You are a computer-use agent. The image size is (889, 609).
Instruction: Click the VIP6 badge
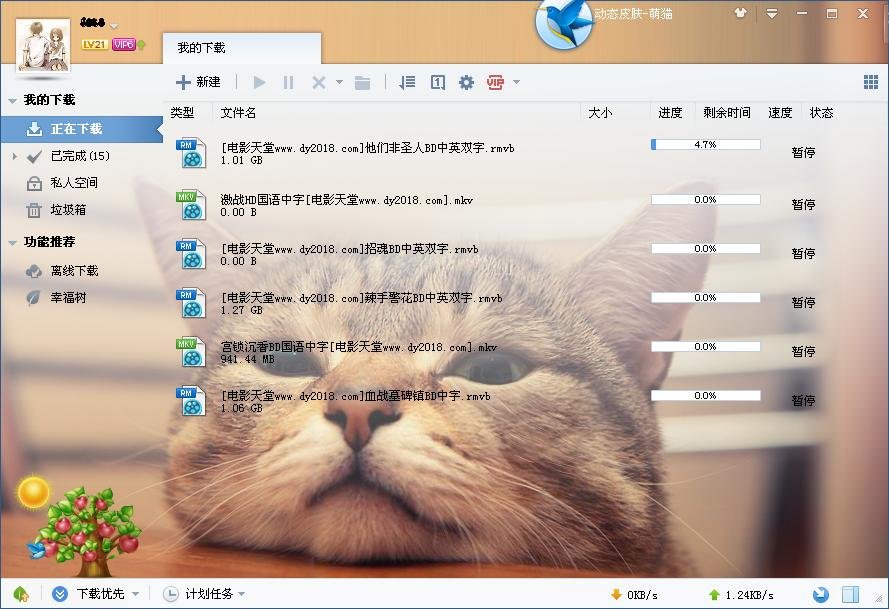tap(124, 44)
